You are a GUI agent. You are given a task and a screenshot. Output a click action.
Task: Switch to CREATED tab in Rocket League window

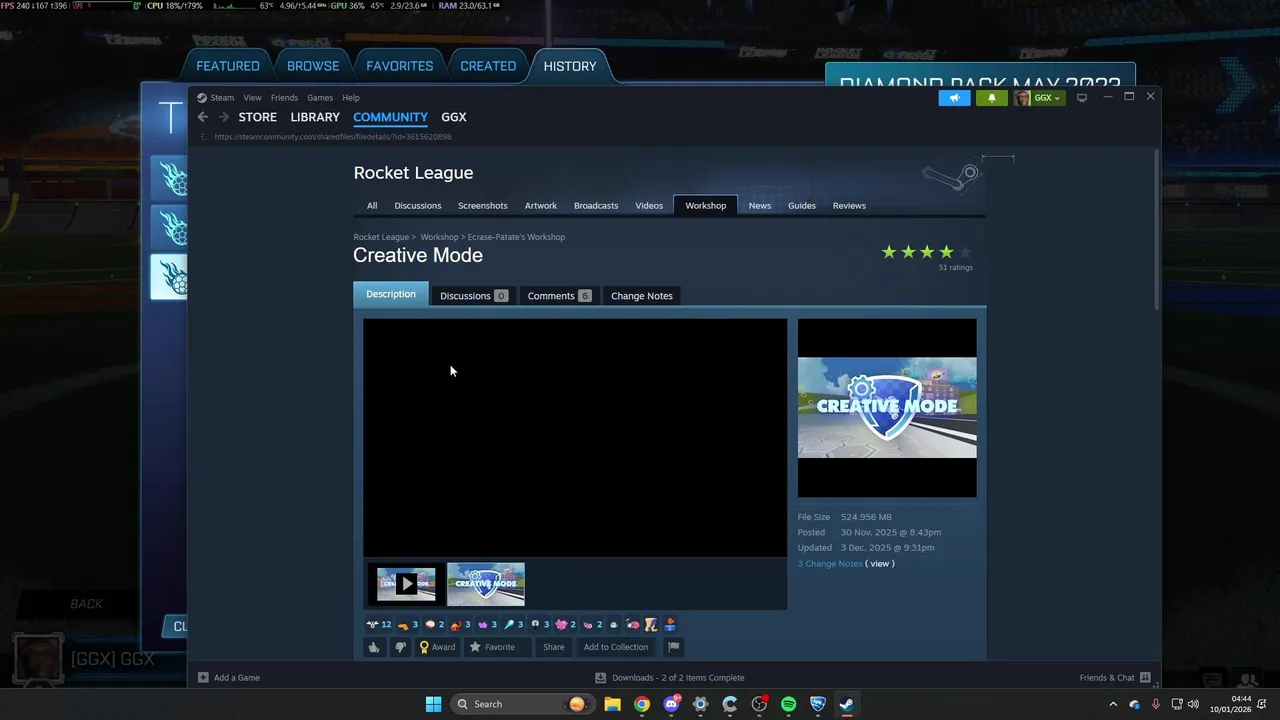(488, 66)
